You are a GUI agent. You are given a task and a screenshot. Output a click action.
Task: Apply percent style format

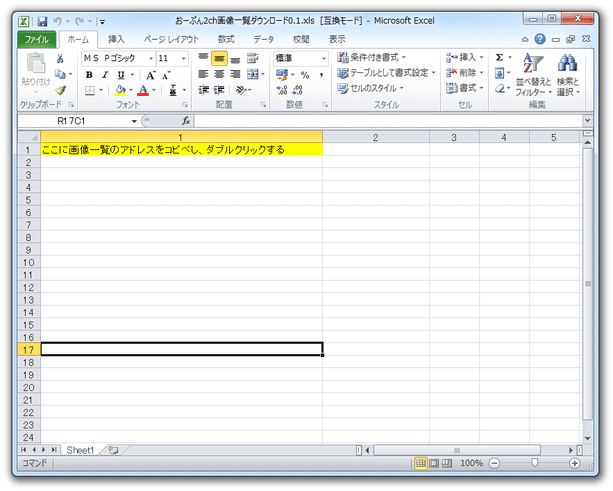(305, 75)
